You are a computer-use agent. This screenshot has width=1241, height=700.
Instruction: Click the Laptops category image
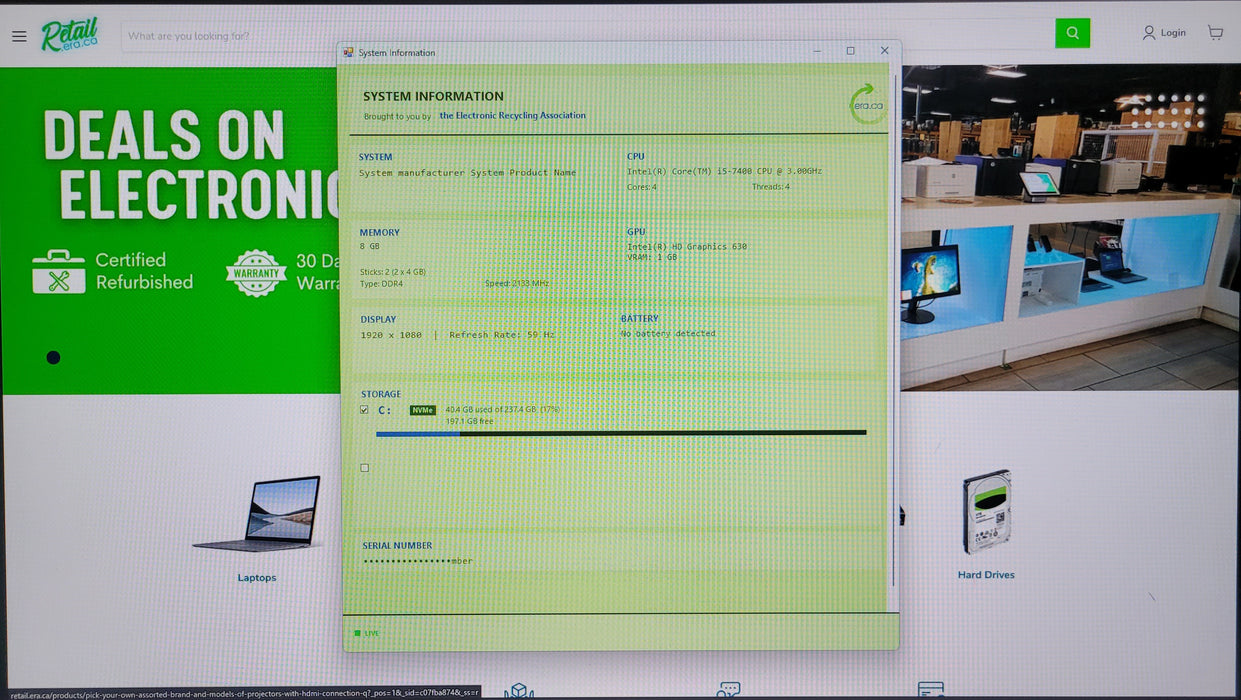point(257,514)
